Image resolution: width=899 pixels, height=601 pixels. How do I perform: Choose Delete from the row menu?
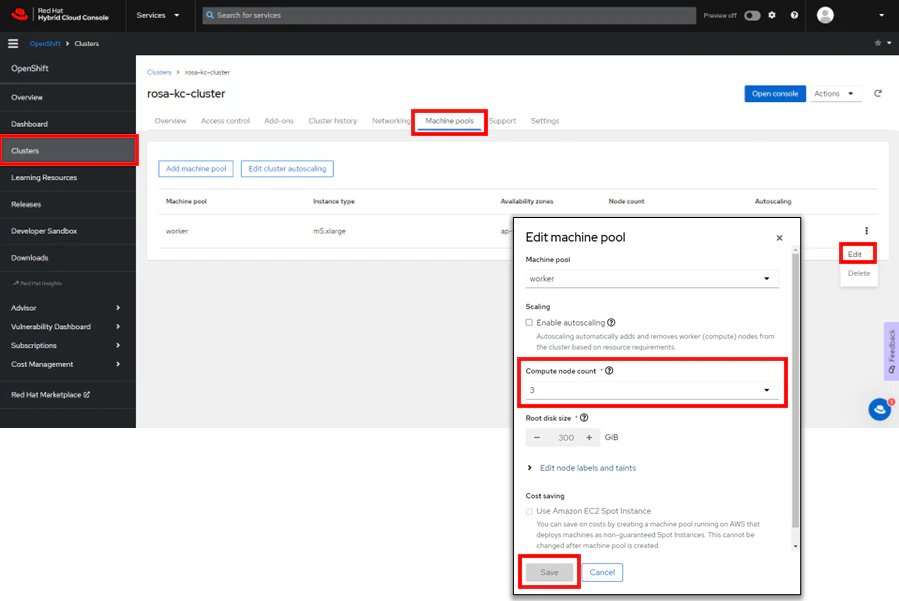[x=859, y=274]
